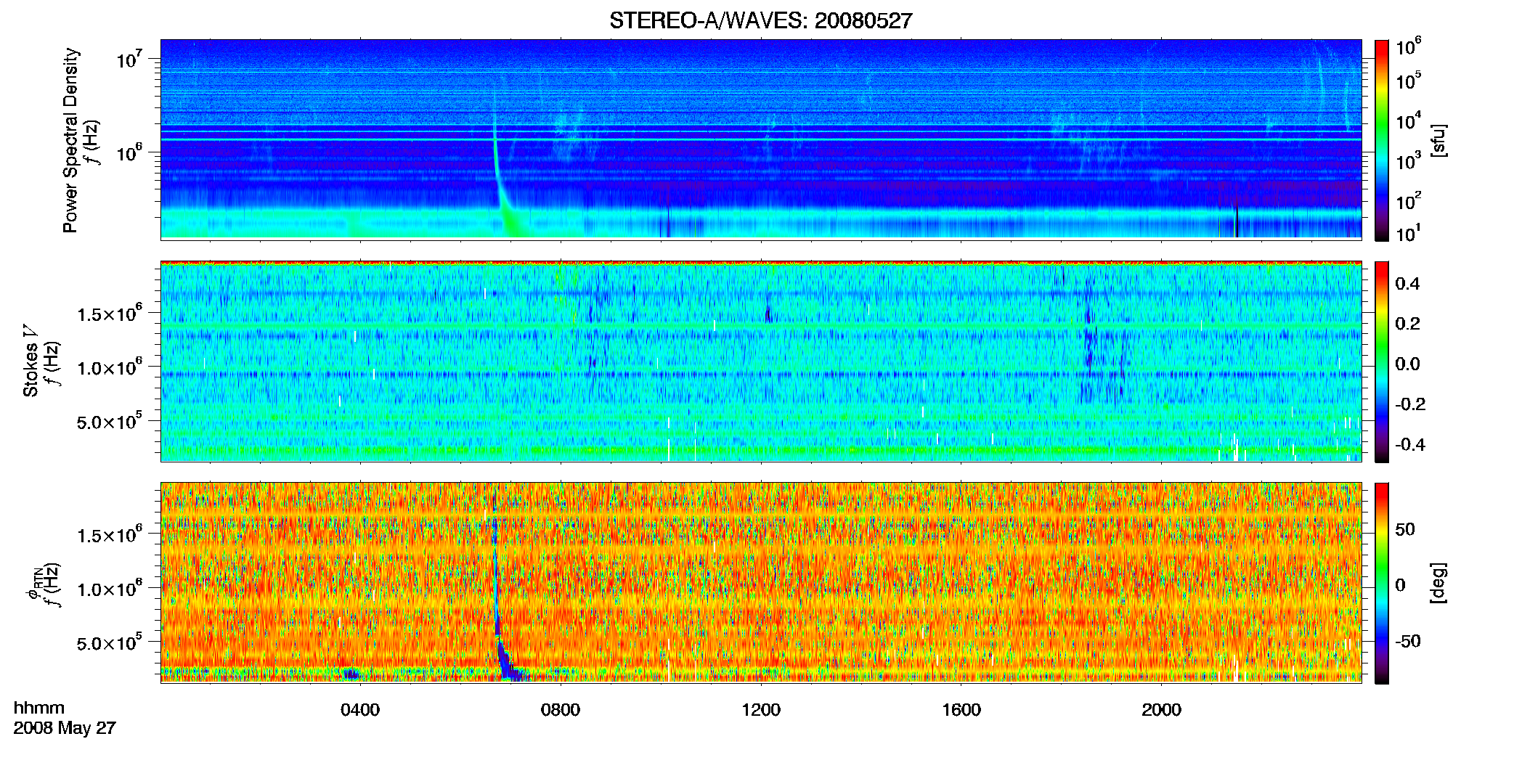
Task: Click the 0400 time tick label
Action: point(360,710)
